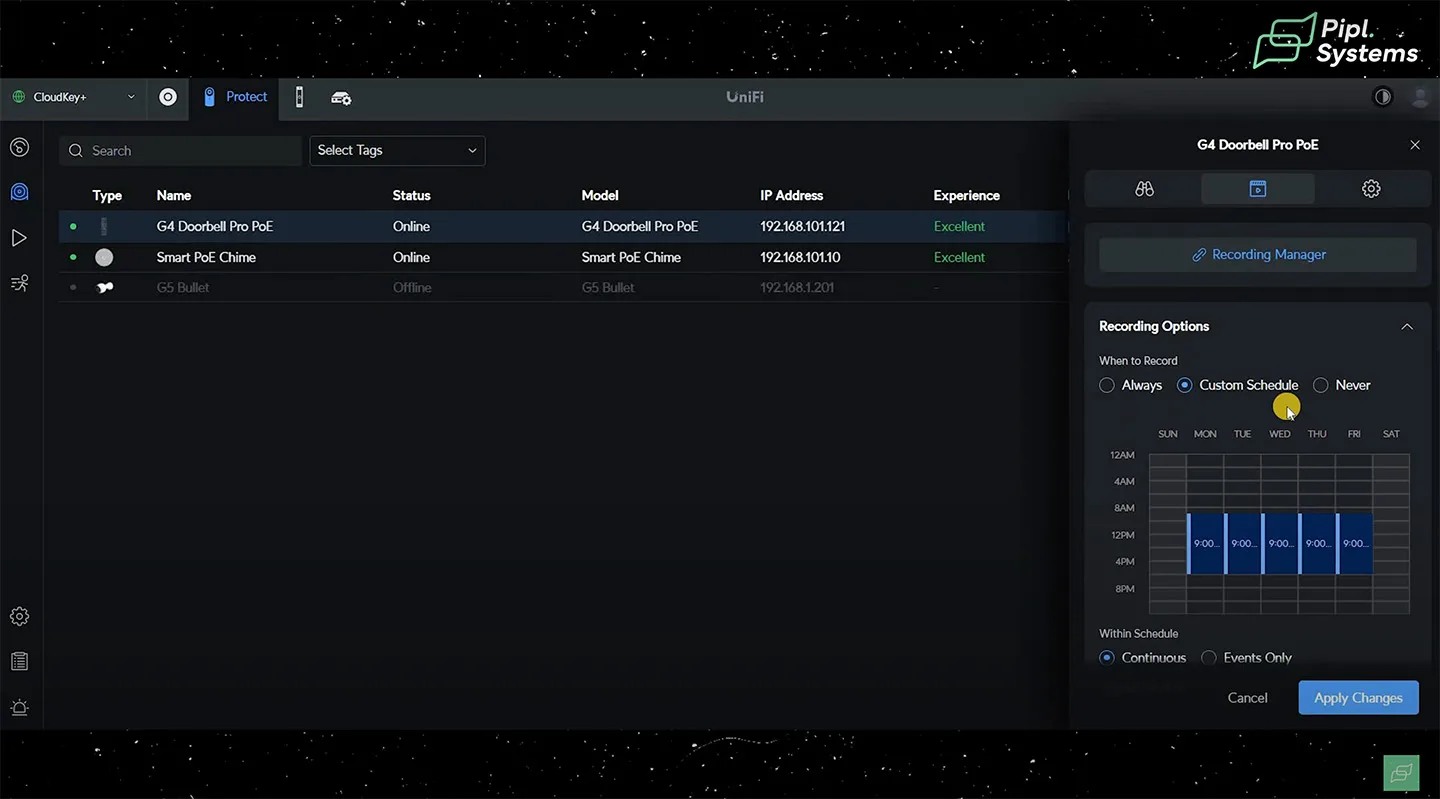The height and width of the screenshot is (799, 1440).
Task: Switch to the device settings gear tab
Action: tap(1371, 189)
